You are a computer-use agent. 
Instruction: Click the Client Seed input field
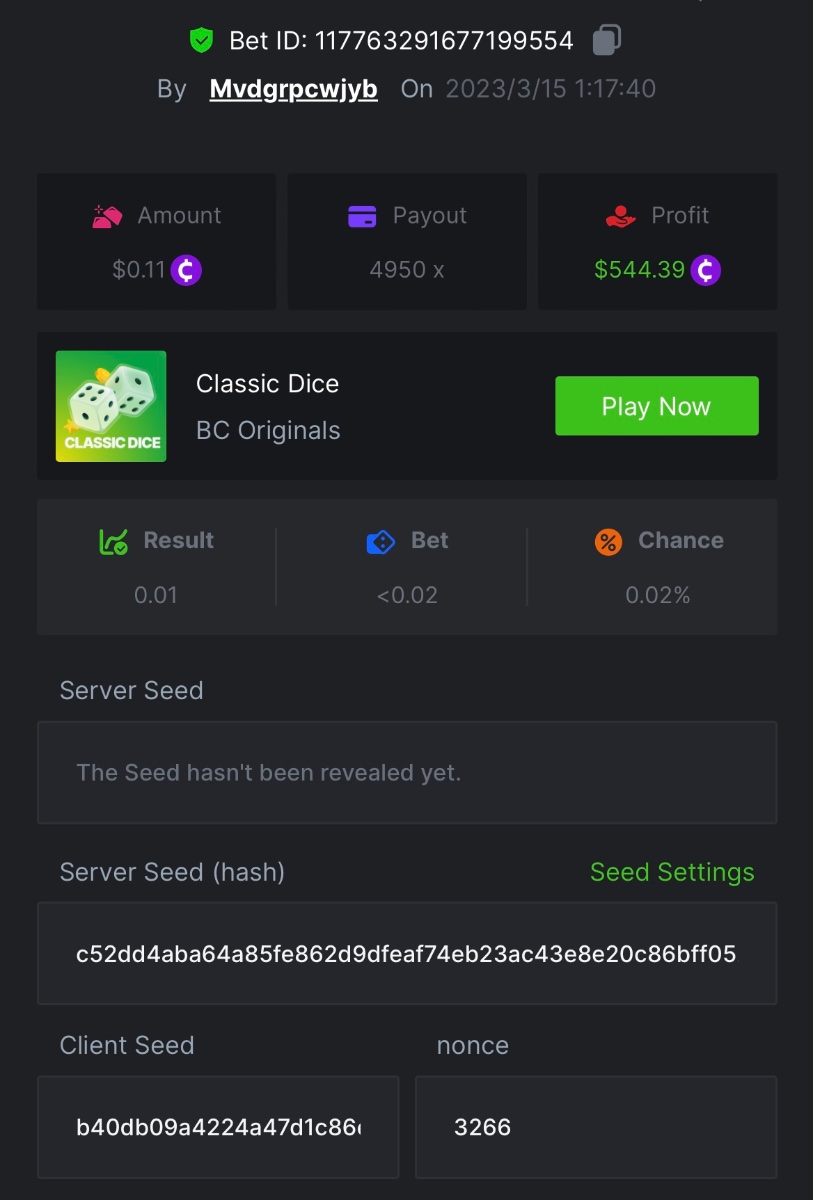pos(218,1127)
